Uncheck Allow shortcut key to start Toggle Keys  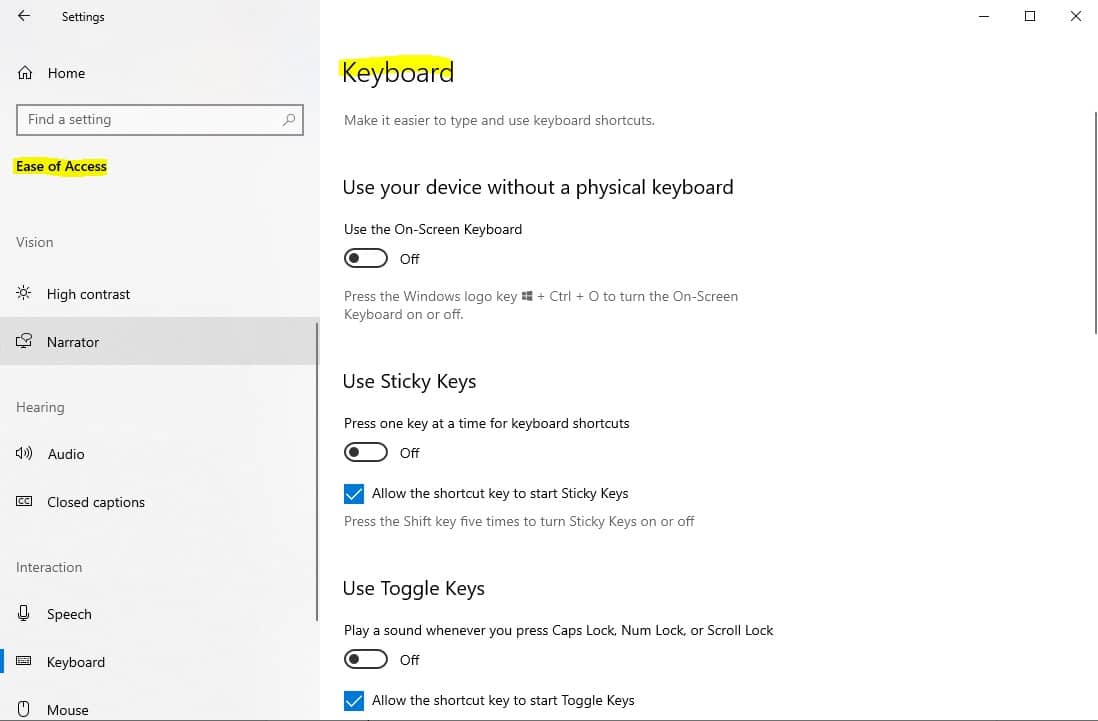point(354,700)
